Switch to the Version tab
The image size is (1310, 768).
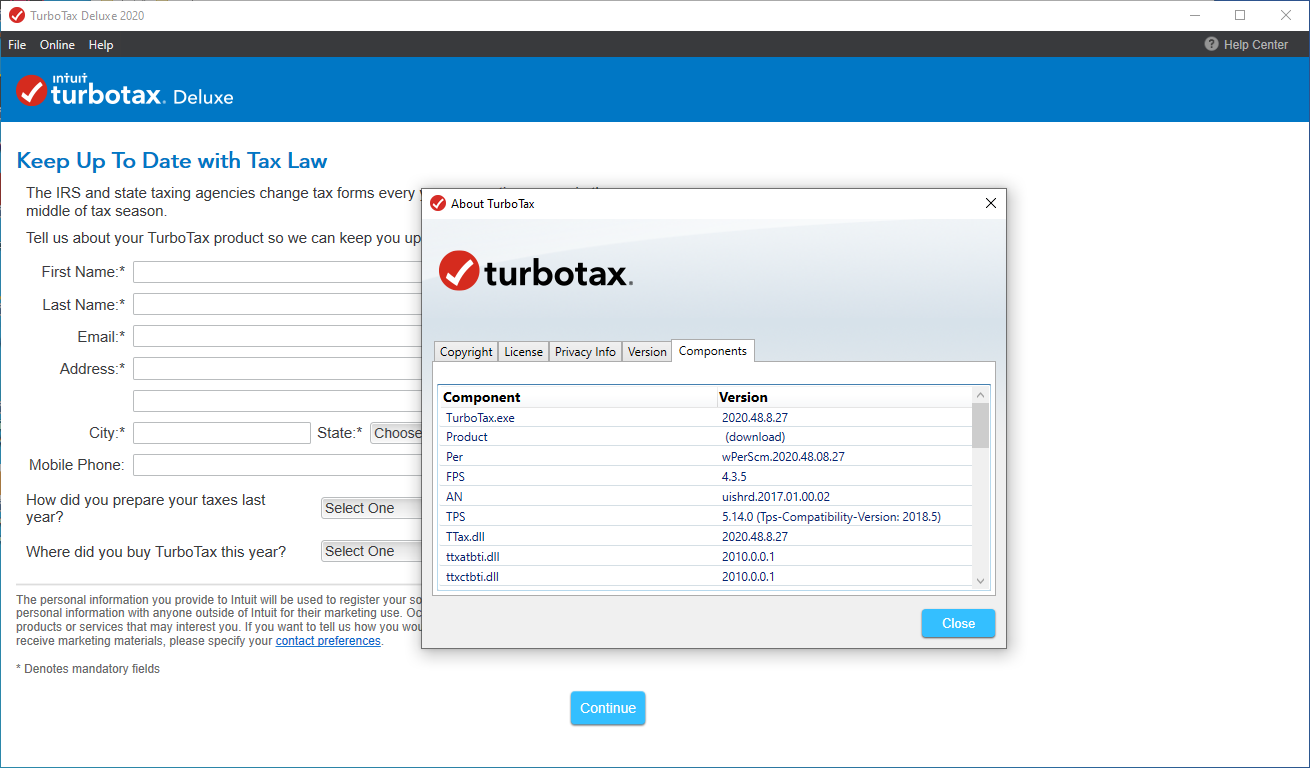[647, 352]
